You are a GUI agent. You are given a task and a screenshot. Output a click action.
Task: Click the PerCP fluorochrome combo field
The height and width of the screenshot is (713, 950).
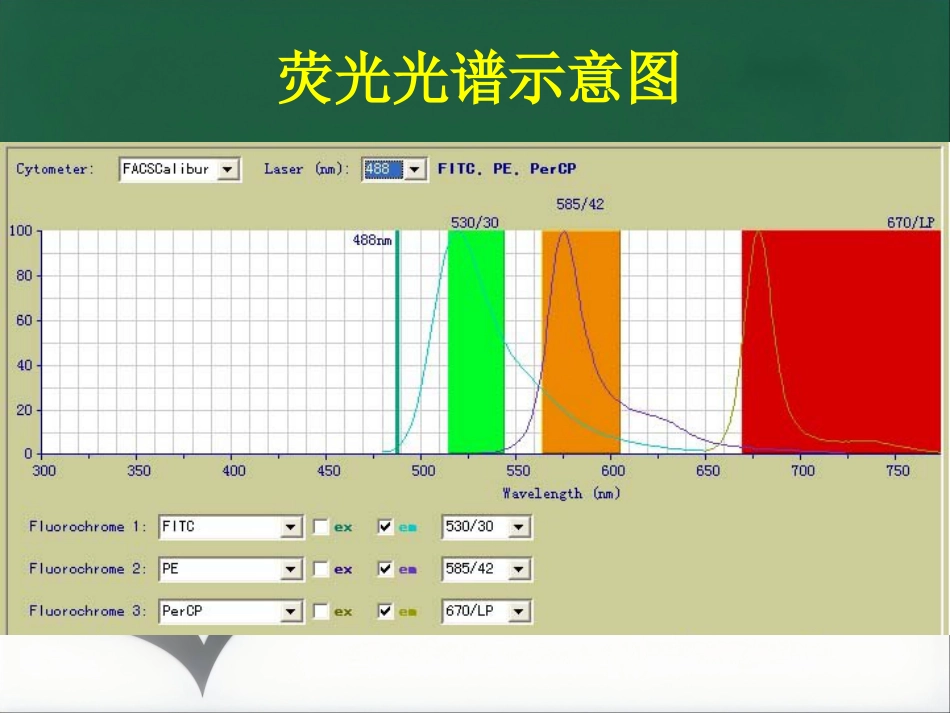pyautogui.click(x=230, y=612)
